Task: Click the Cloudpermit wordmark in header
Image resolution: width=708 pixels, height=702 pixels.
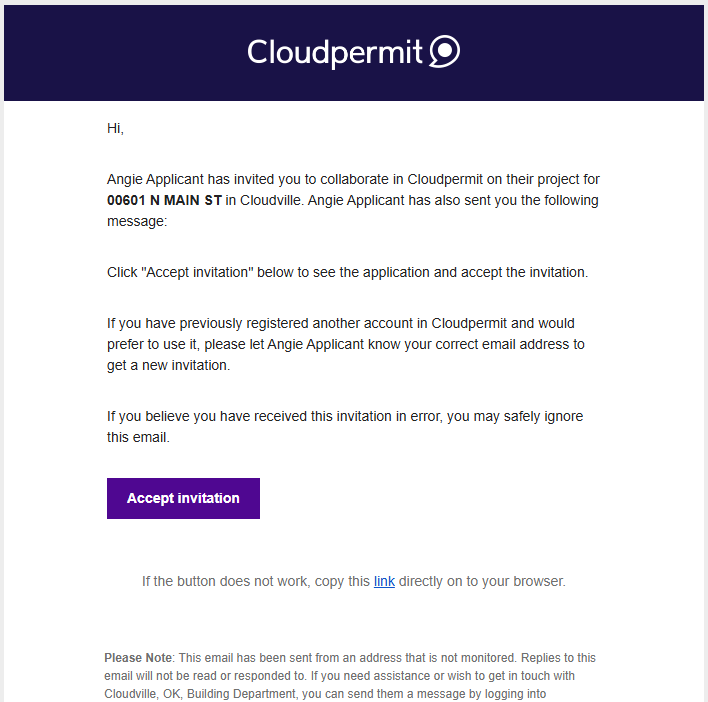Action: pos(335,52)
